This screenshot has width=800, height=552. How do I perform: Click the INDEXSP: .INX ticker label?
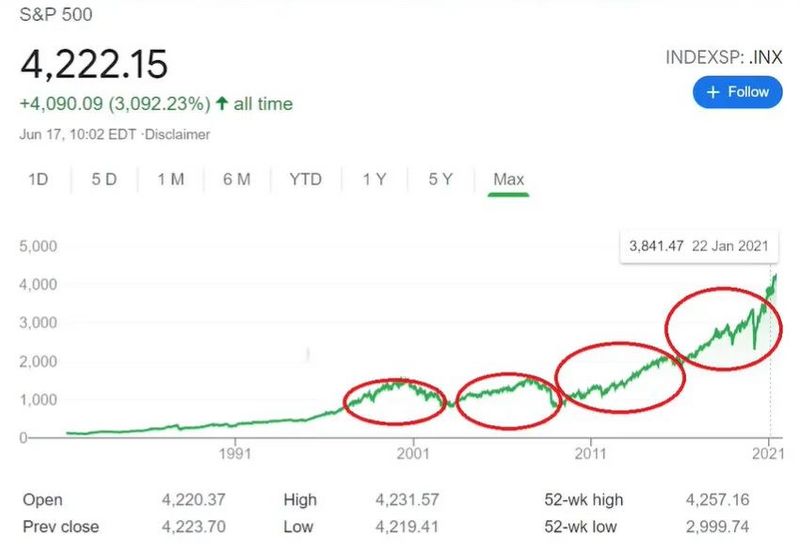click(723, 56)
